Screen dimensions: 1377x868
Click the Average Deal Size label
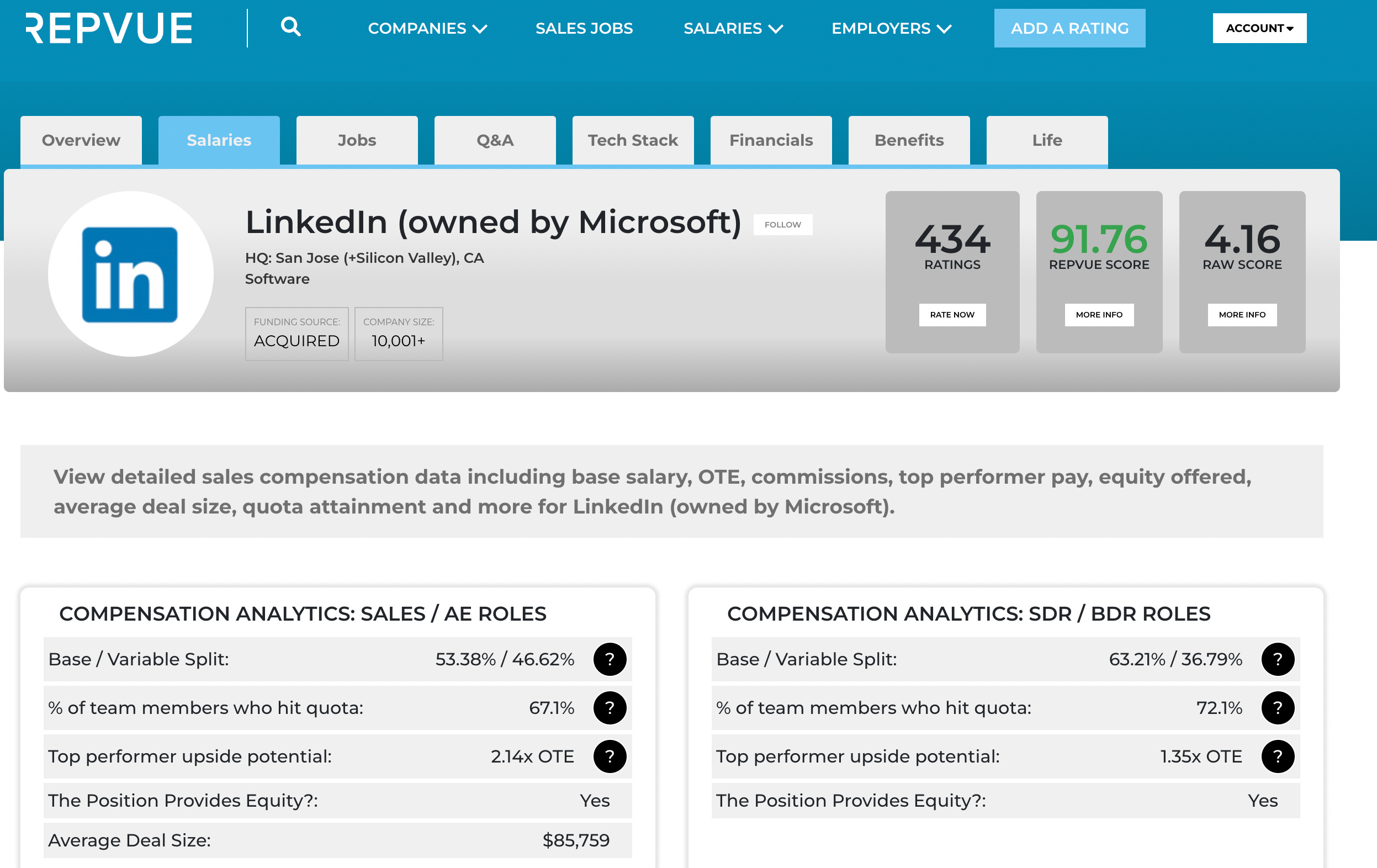pyautogui.click(x=129, y=840)
